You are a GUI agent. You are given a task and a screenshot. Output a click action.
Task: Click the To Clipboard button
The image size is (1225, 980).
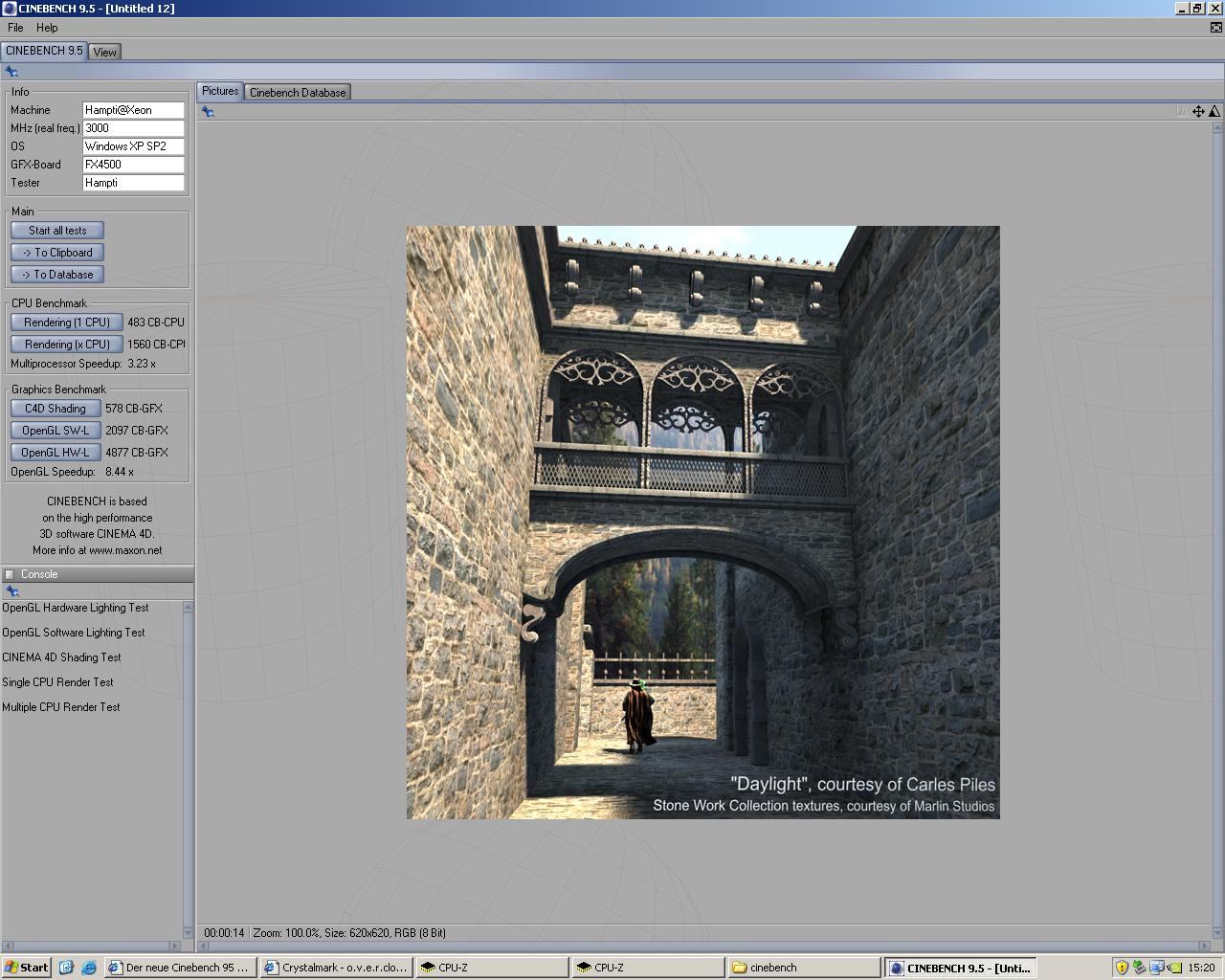point(57,253)
